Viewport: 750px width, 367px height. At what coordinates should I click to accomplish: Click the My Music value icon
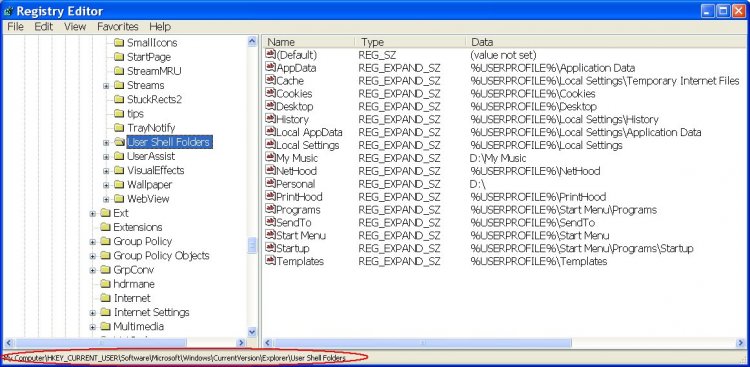pos(271,158)
